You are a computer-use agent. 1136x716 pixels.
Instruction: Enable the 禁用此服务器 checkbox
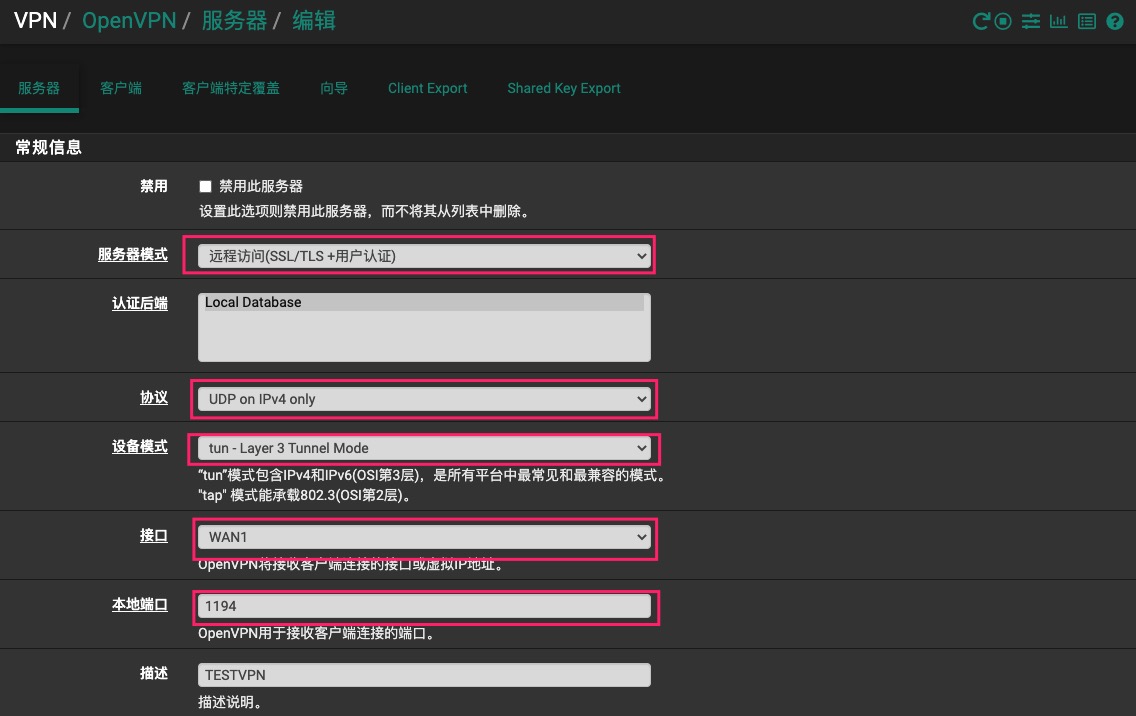pyautogui.click(x=206, y=186)
